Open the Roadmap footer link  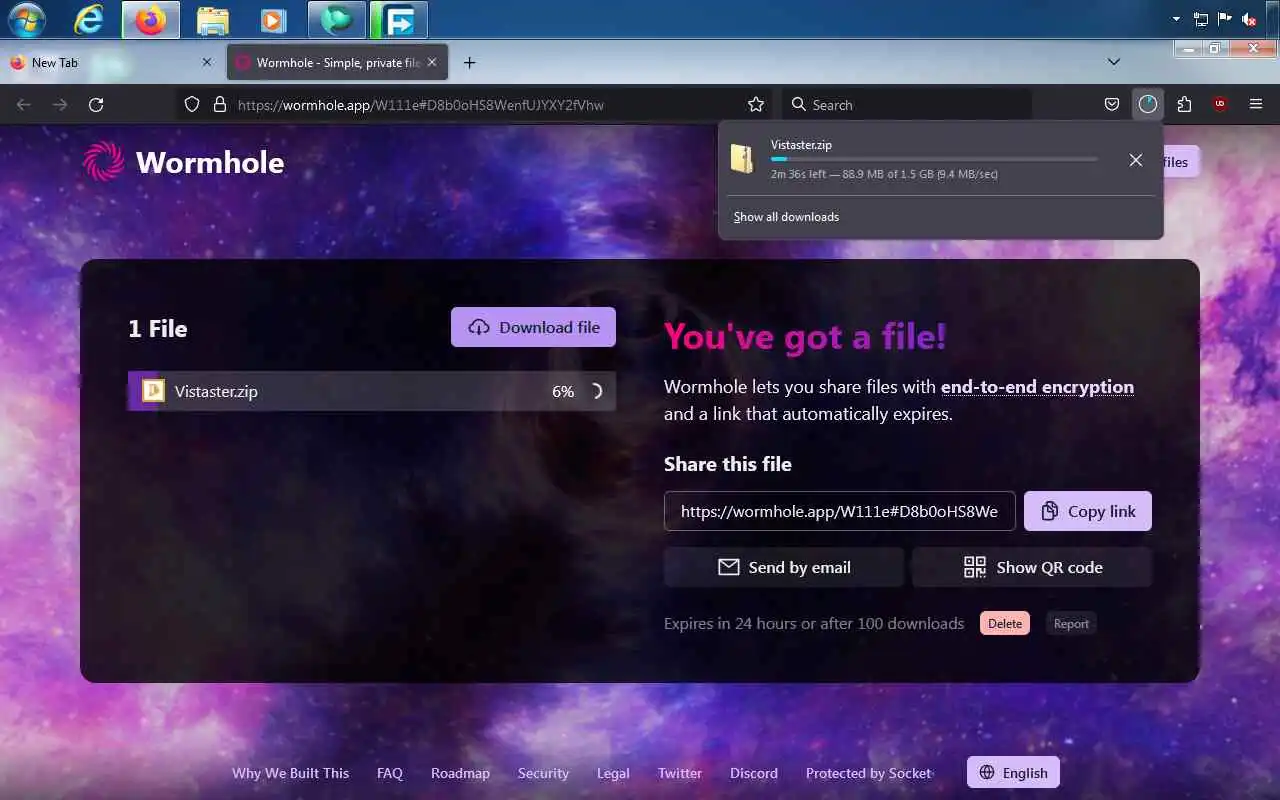(460, 773)
